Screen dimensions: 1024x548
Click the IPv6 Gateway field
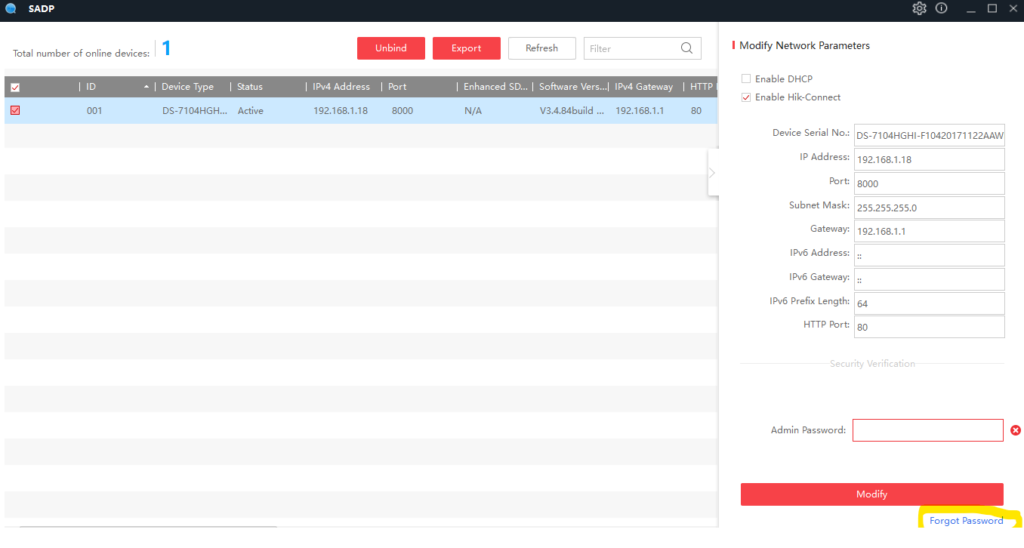tap(929, 280)
